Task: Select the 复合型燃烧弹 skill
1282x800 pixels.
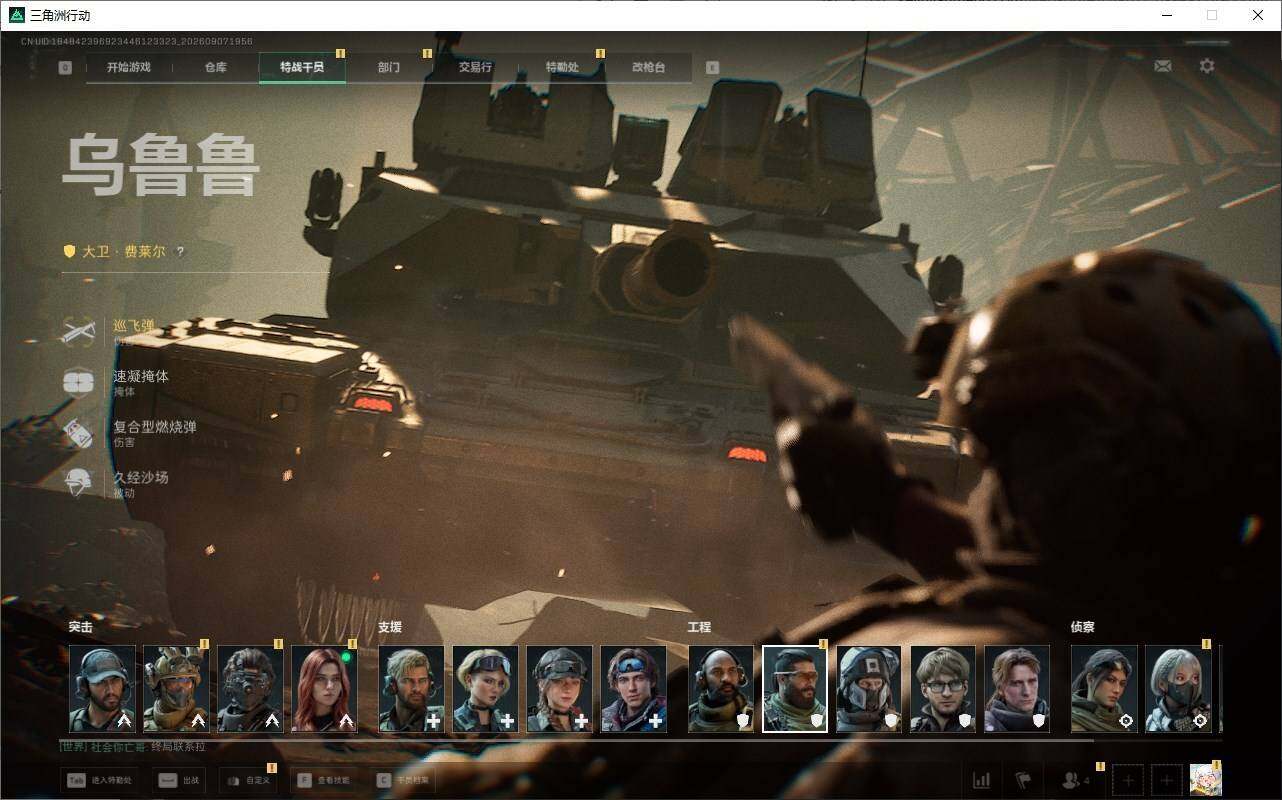Action: 130,433
